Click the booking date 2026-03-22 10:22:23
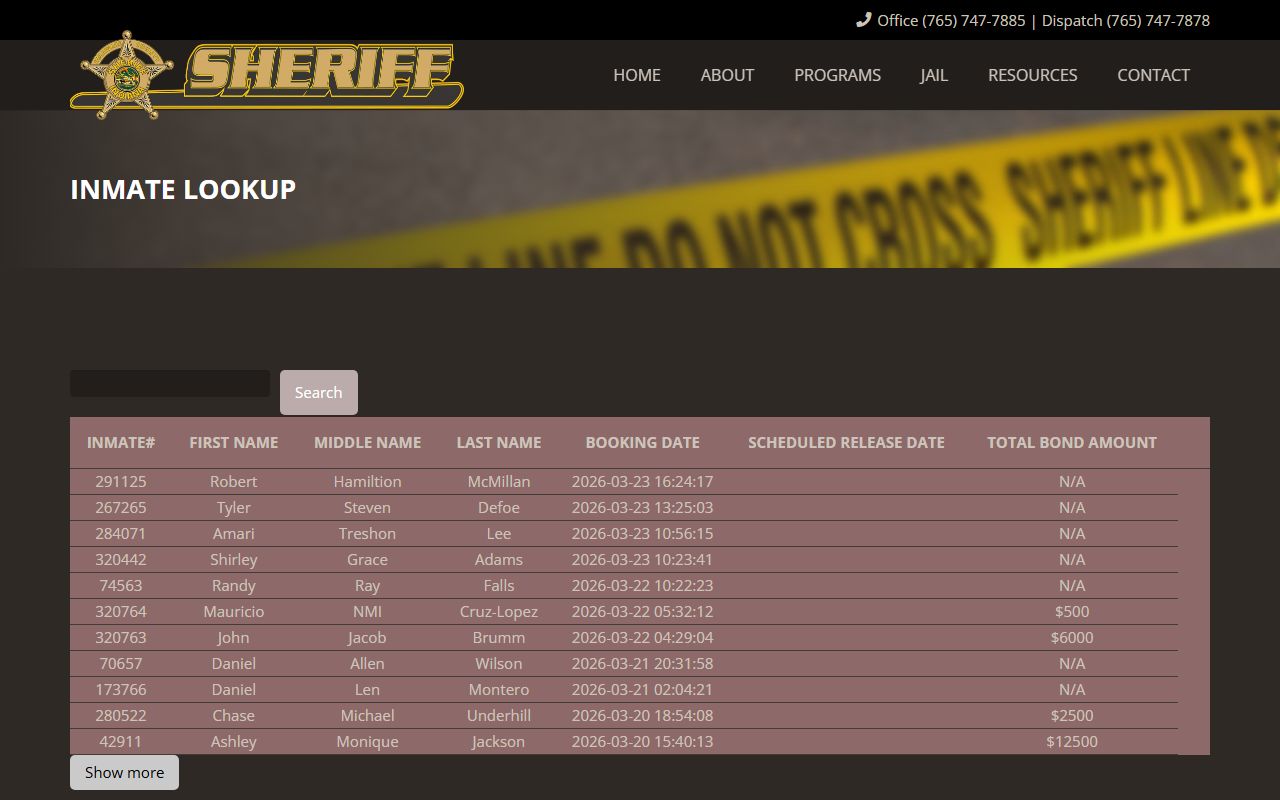The image size is (1280, 800). (643, 585)
